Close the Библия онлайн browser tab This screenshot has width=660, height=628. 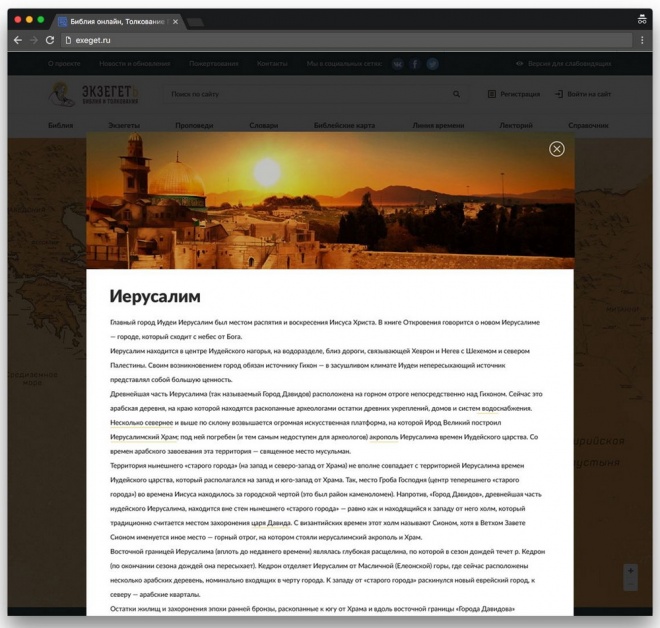point(176,21)
